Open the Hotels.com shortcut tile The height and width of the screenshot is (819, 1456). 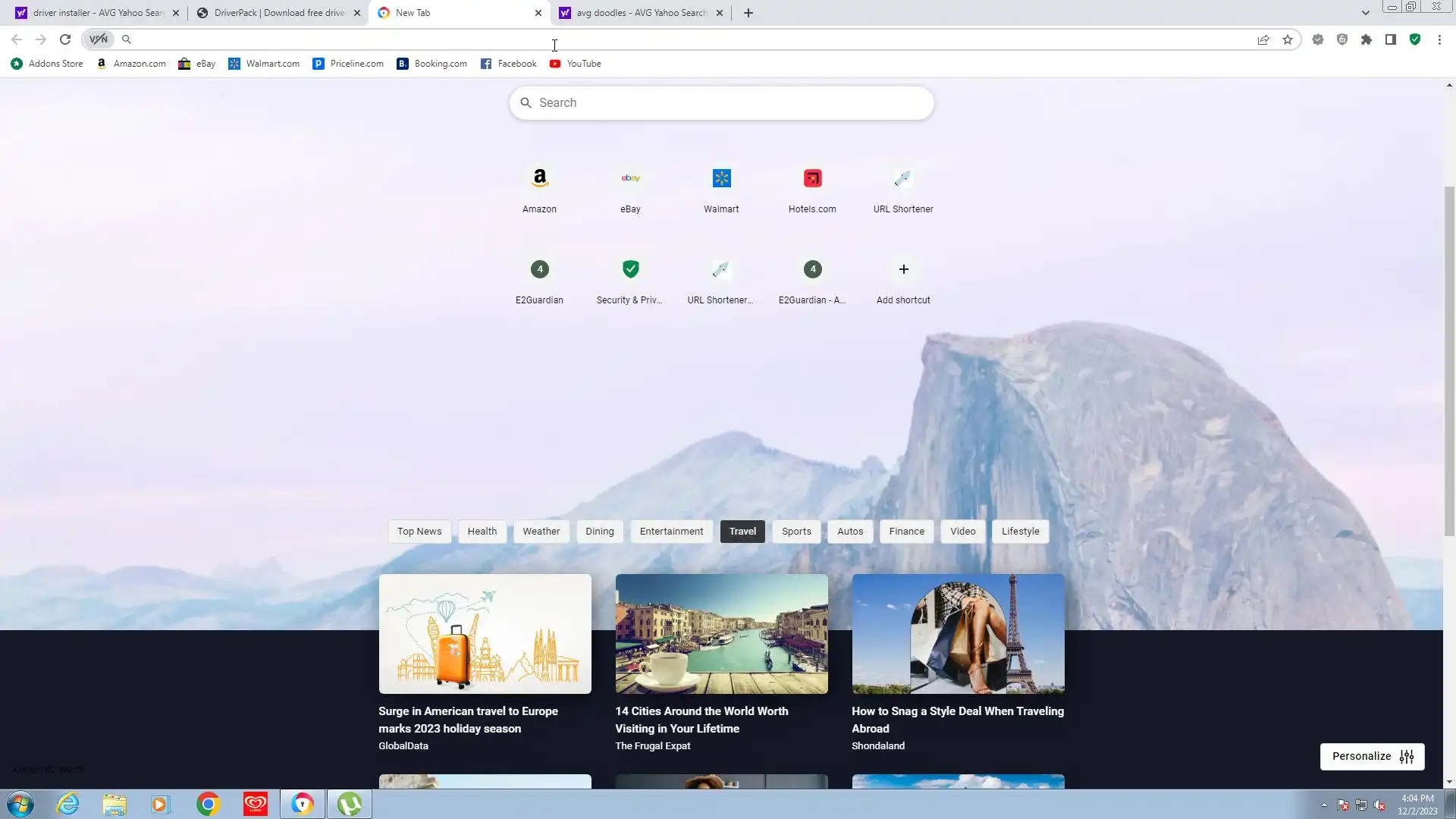click(812, 188)
